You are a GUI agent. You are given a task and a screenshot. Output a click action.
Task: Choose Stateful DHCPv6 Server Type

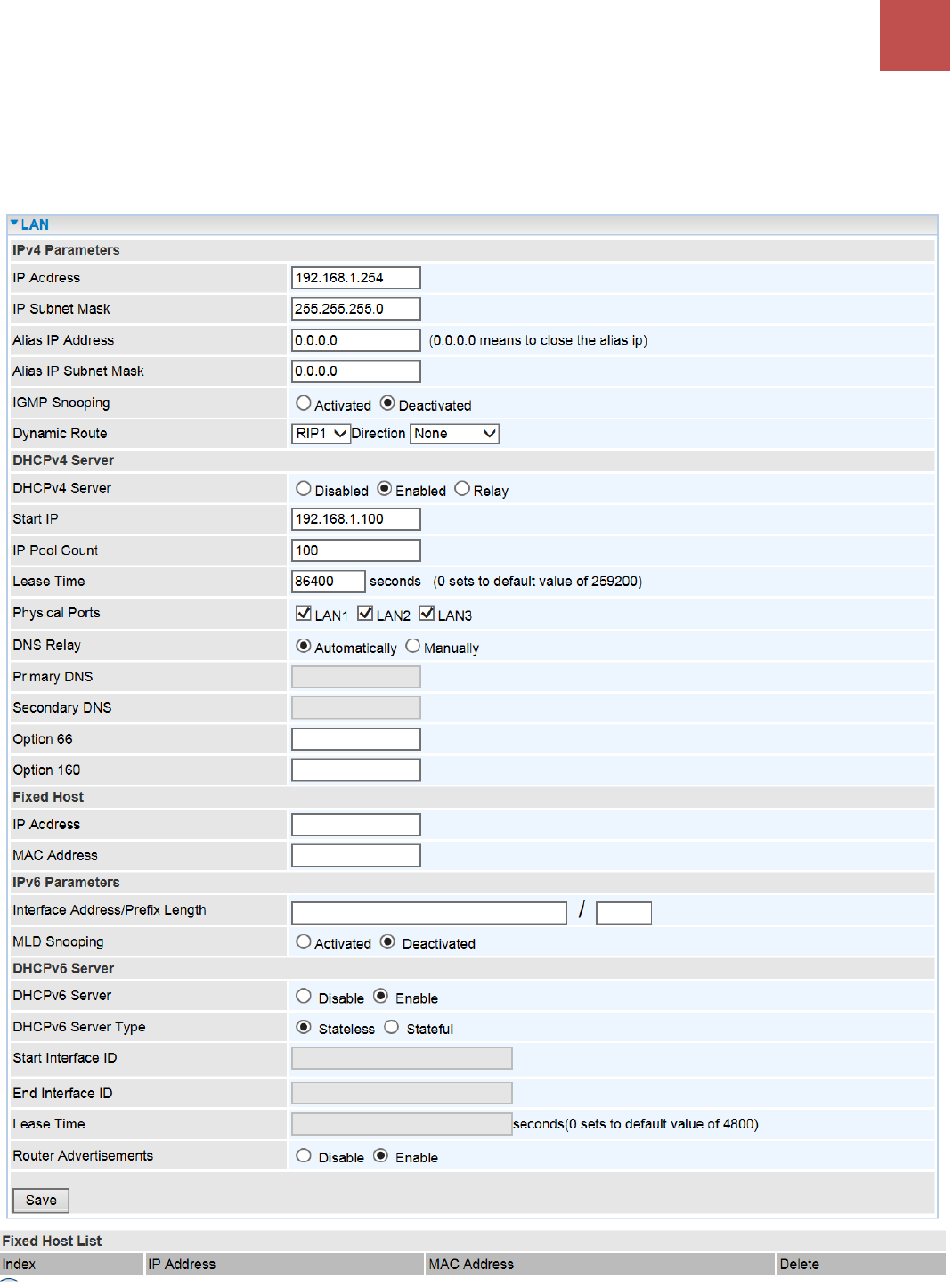point(392,1028)
